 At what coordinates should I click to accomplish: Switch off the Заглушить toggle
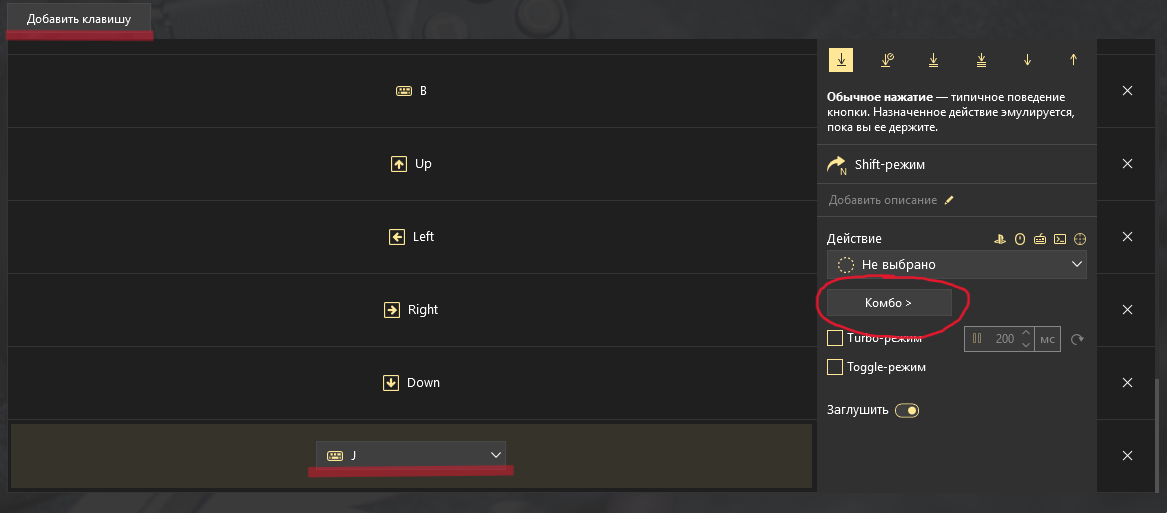tap(907, 410)
